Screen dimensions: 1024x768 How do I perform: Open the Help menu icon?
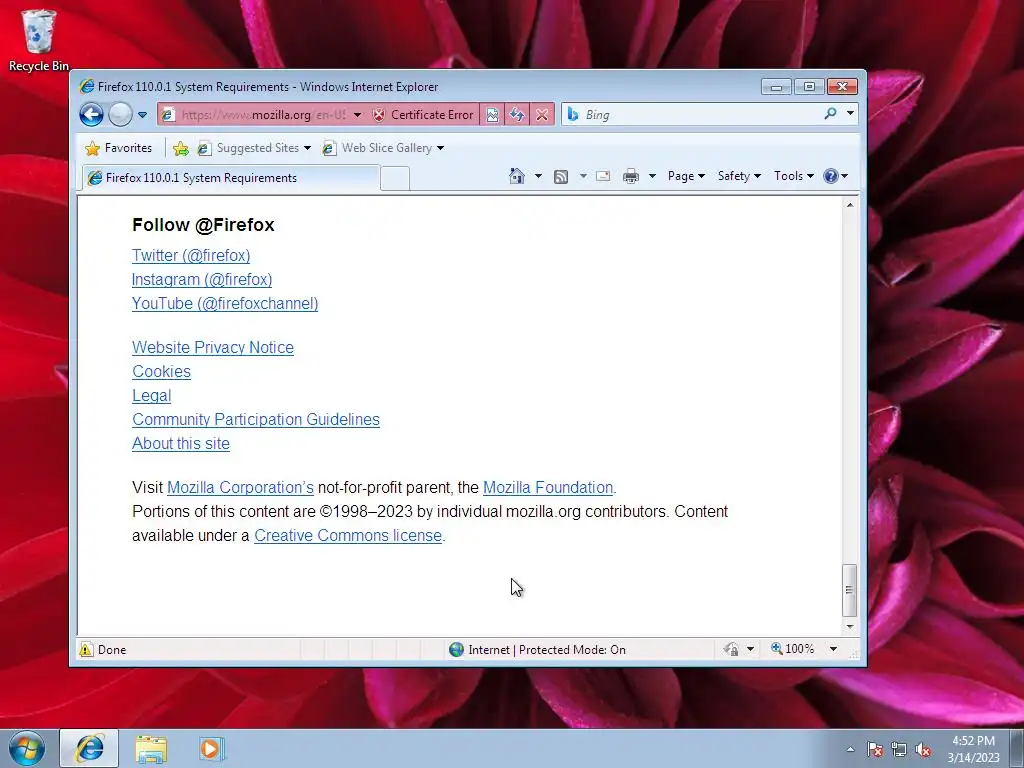click(835, 176)
